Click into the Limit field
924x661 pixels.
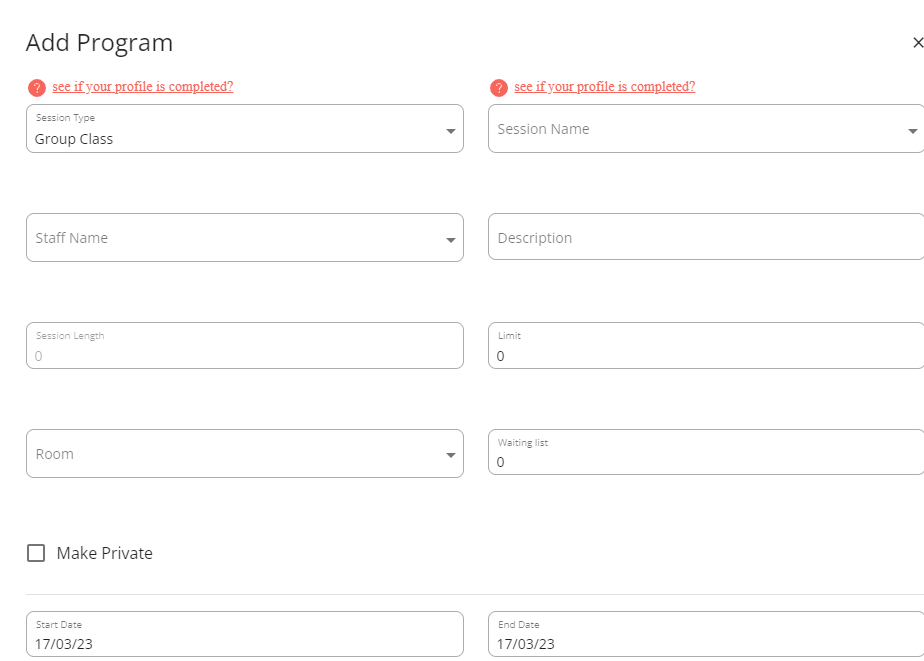(706, 345)
